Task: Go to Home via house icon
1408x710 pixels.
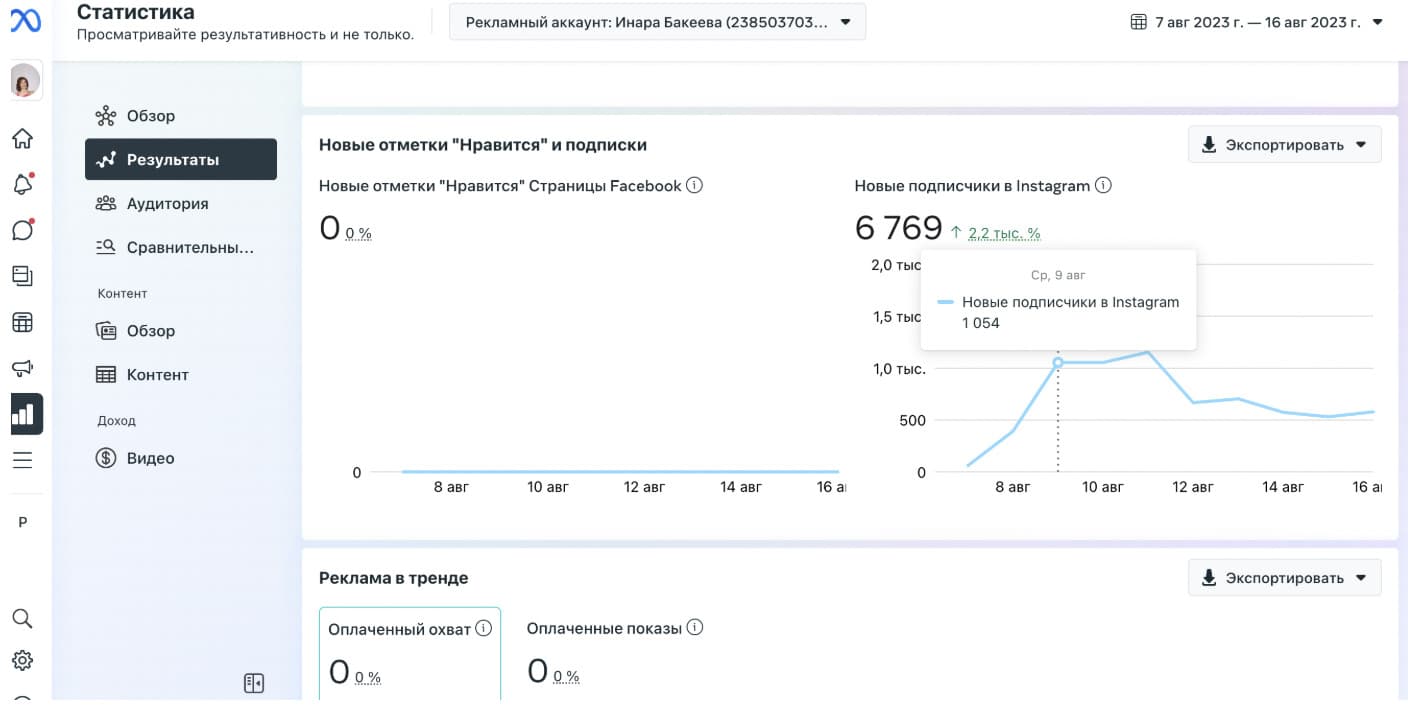Action: (22, 138)
